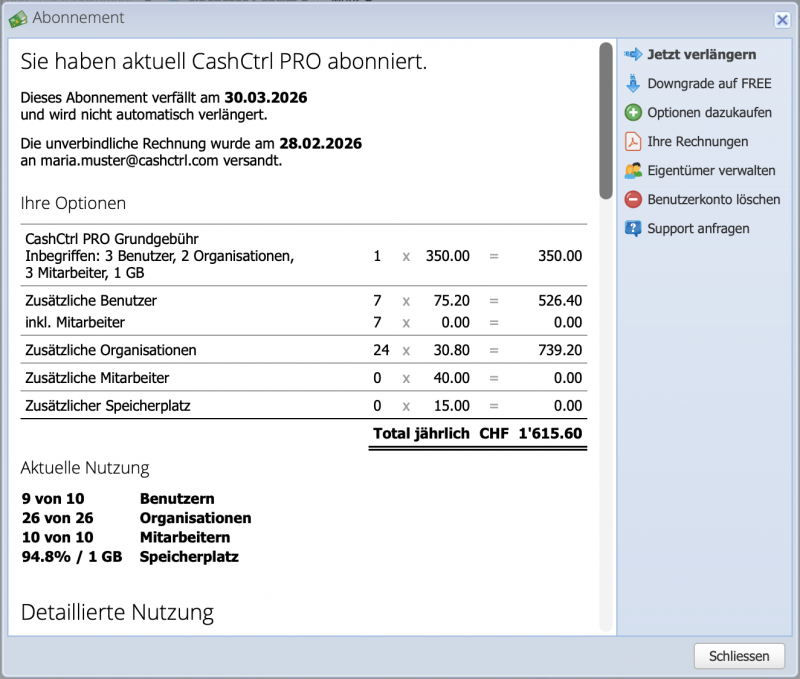
Task: Open Eigentümer verwalten
Action: point(711,170)
